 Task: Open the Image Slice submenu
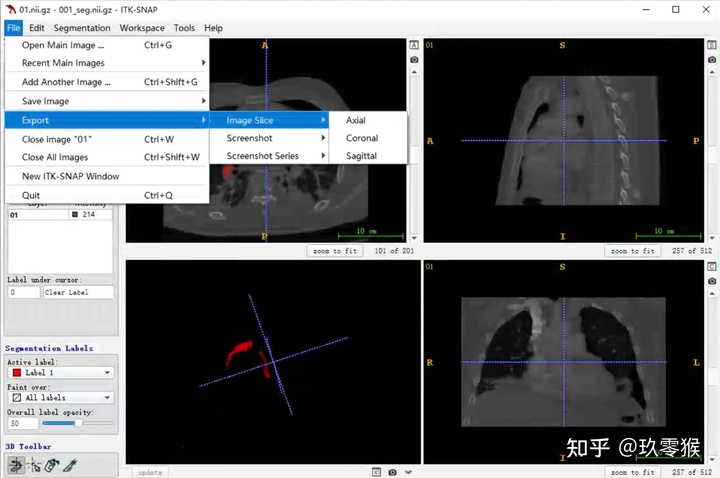269,120
